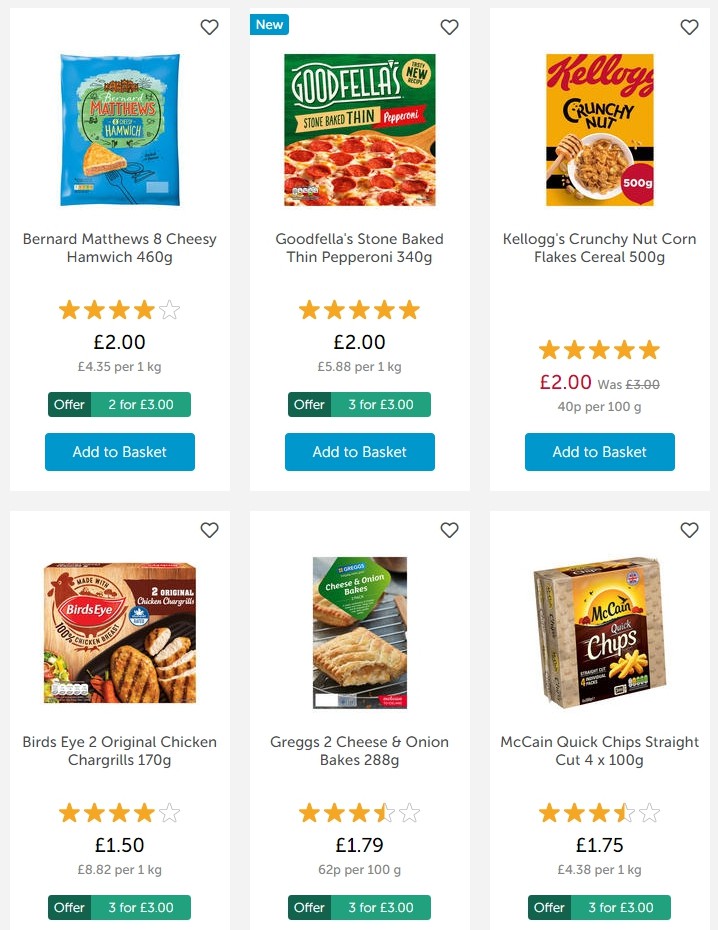Toggle the wishlist heart on Kellogg's Crunchy Nut
Screen dimensions: 718x930
coord(689,27)
